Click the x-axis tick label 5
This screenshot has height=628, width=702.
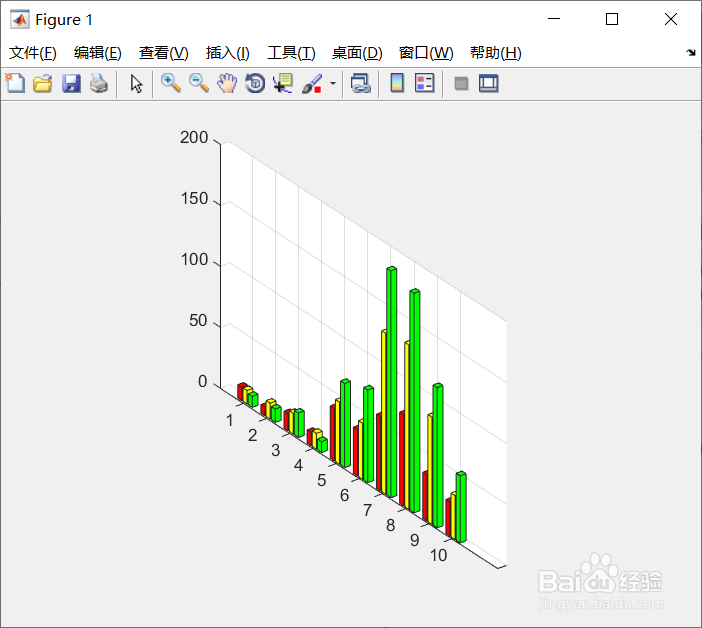[x=321, y=480]
